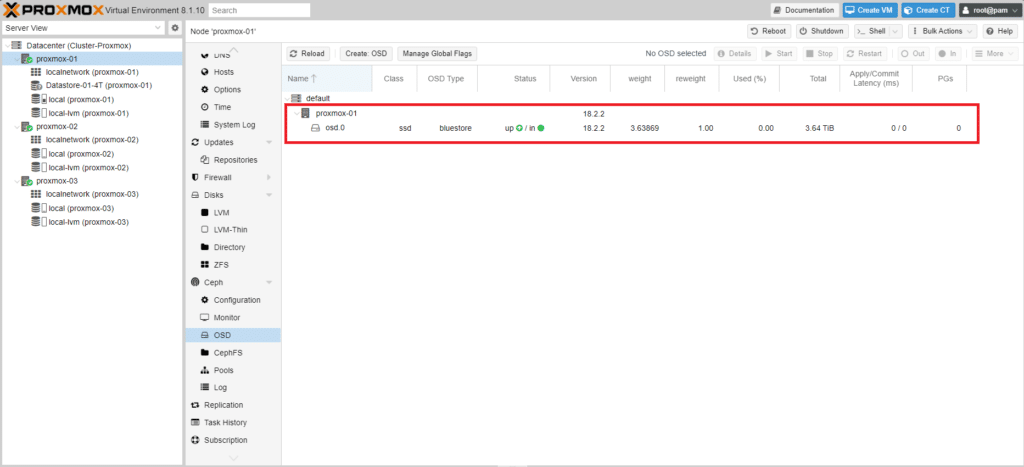Screen dimensions: 1024x467
Task: Click the Datacenter (Cluster-Proxmox) server icon
Action: pyautogui.click(x=17, y=46)
